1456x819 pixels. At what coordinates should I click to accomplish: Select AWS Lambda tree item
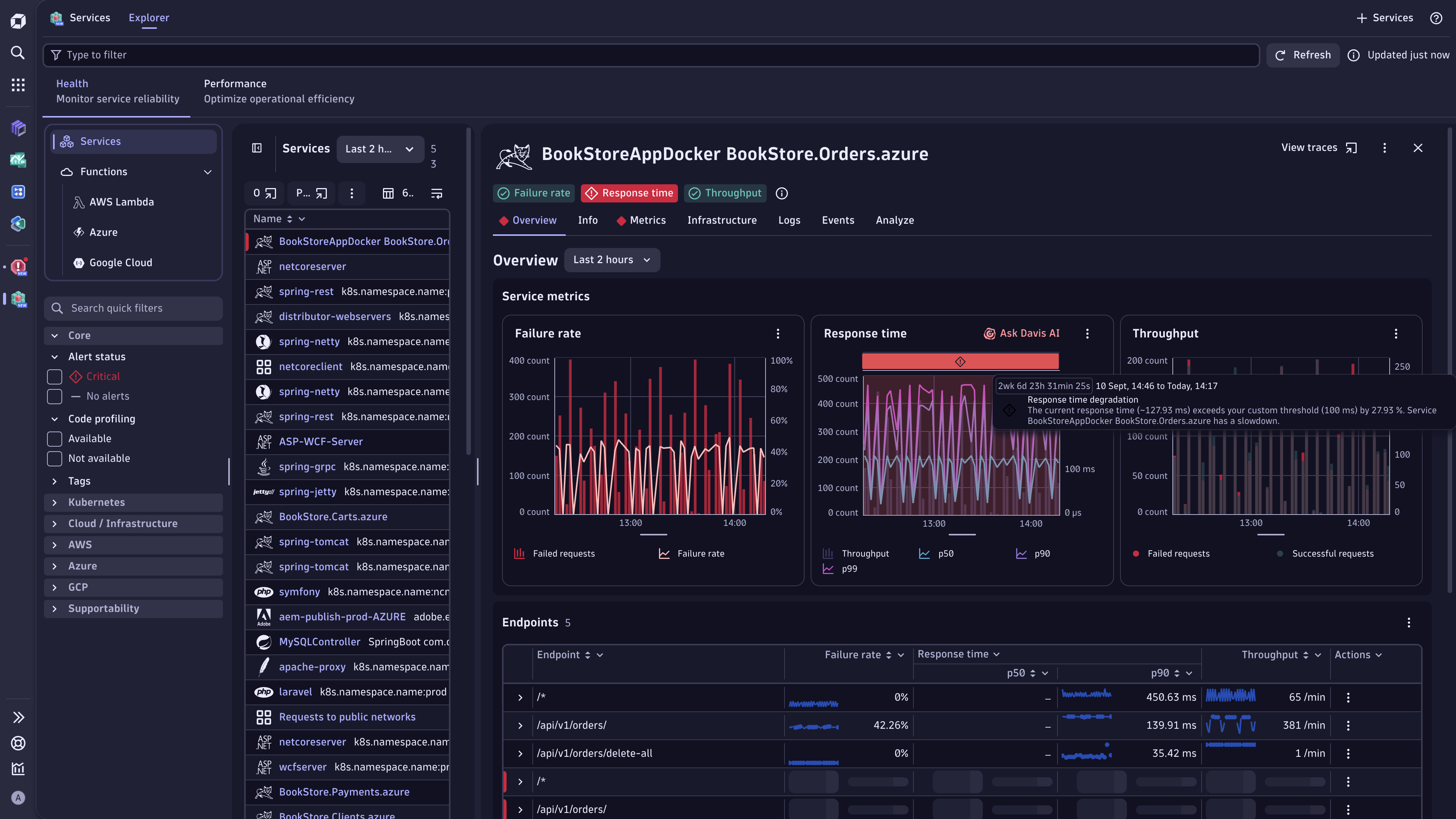pos(121,202)
